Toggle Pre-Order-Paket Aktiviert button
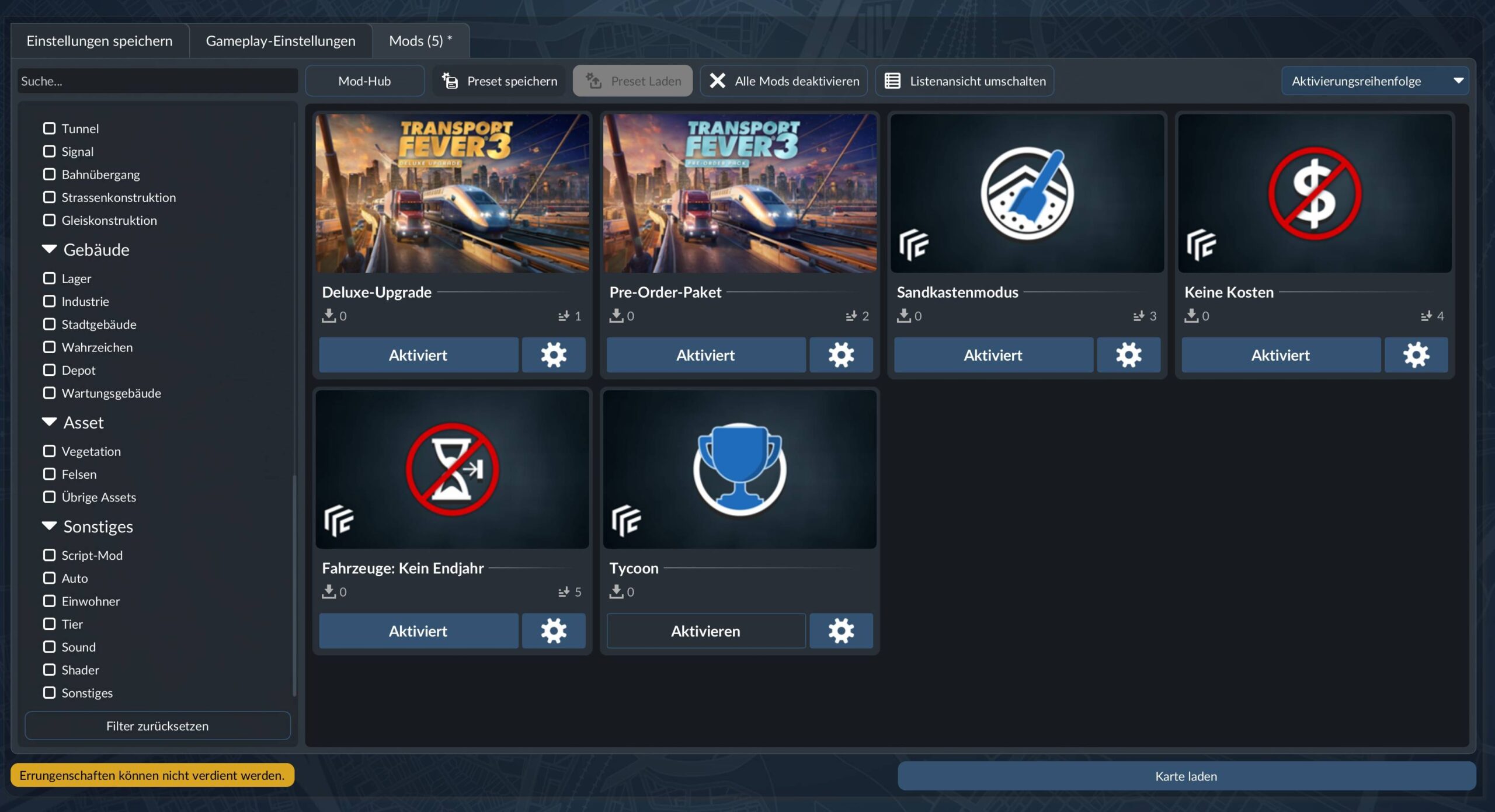Screen dimensions: 1495x812 pos(706,355)
